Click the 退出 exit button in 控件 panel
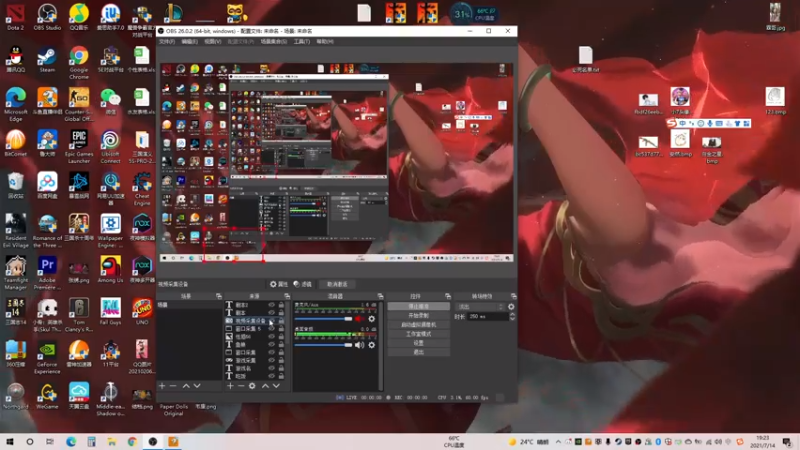Image resolution: width=800 pixels, height=450 pixels. [418, 353]
